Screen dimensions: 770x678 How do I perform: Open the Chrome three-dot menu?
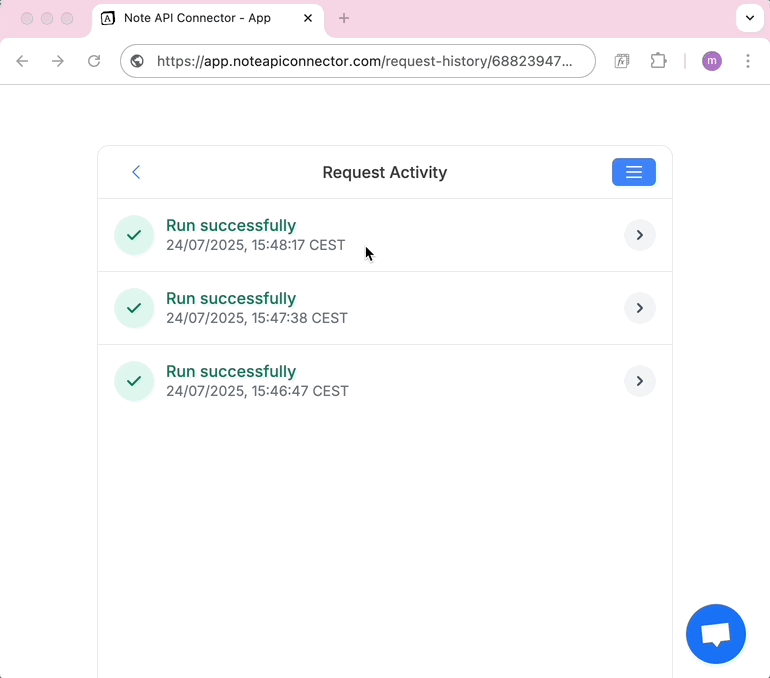click(x=748, y=61)
